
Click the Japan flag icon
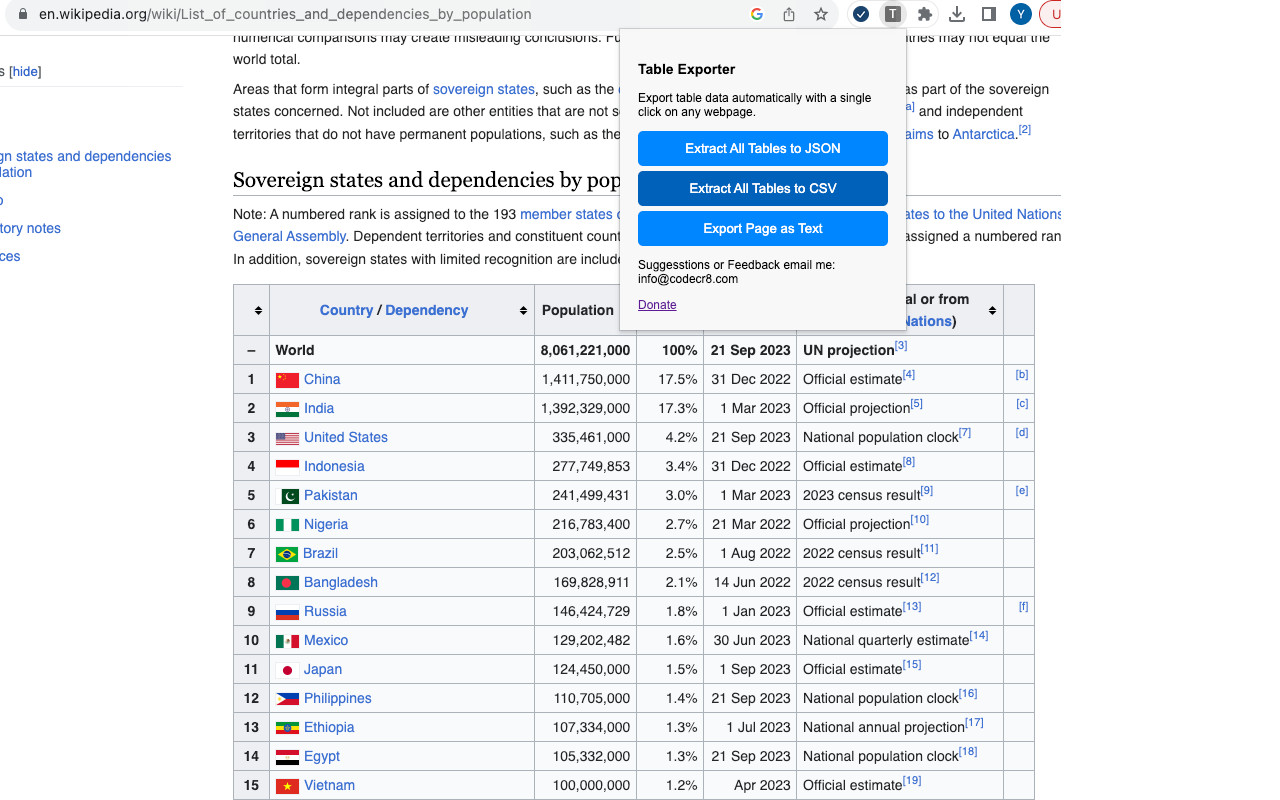tap(287, 670)
